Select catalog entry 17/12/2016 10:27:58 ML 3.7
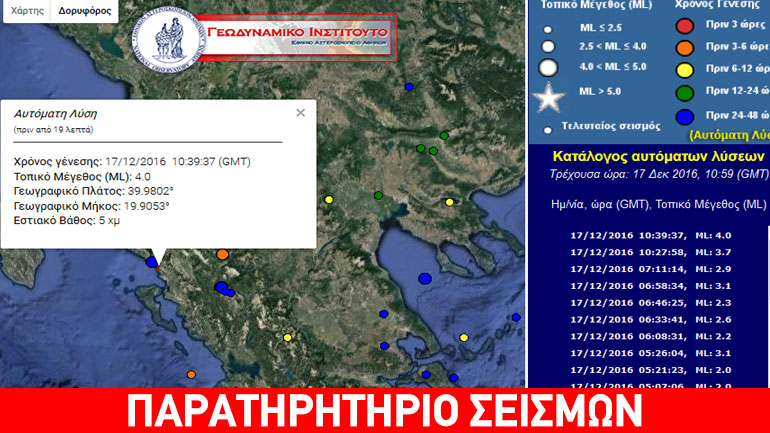This screenshot has height=433, width=770. (651, 252)
